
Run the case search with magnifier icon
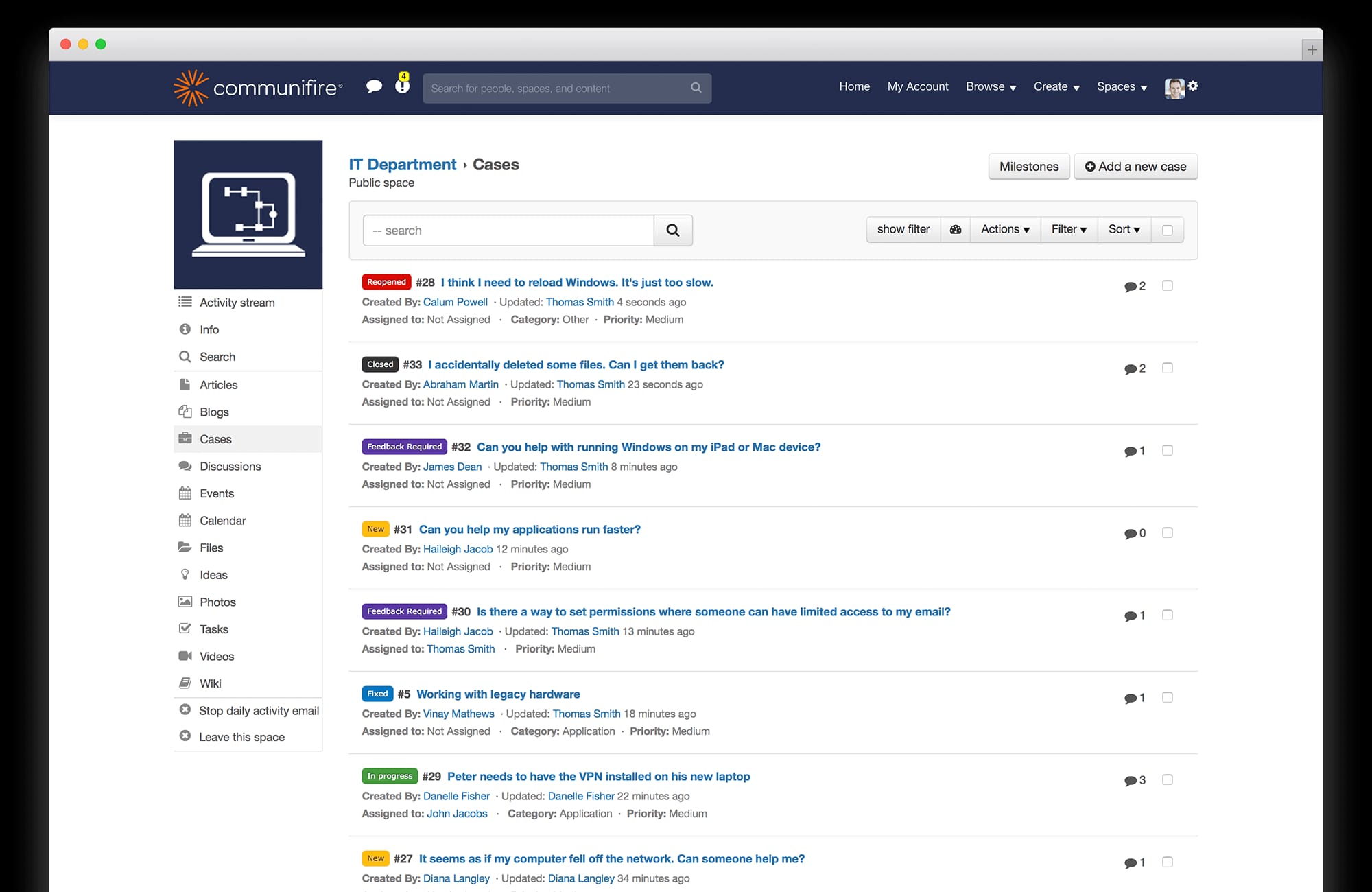(673, 230)
